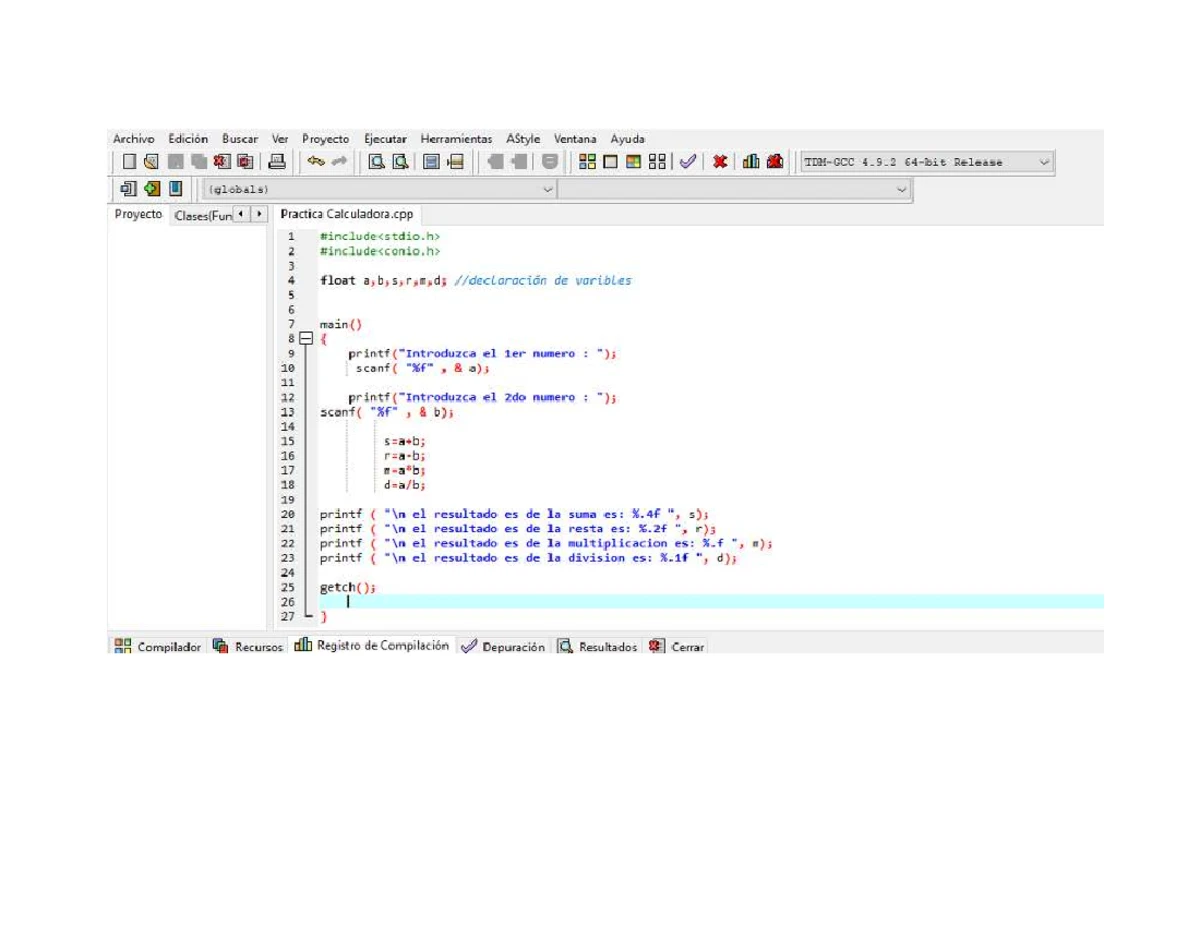Click the float a,b,s,r,m,d declaration
The width and height of the screenshot is (1200, 927).
point(383,280)
